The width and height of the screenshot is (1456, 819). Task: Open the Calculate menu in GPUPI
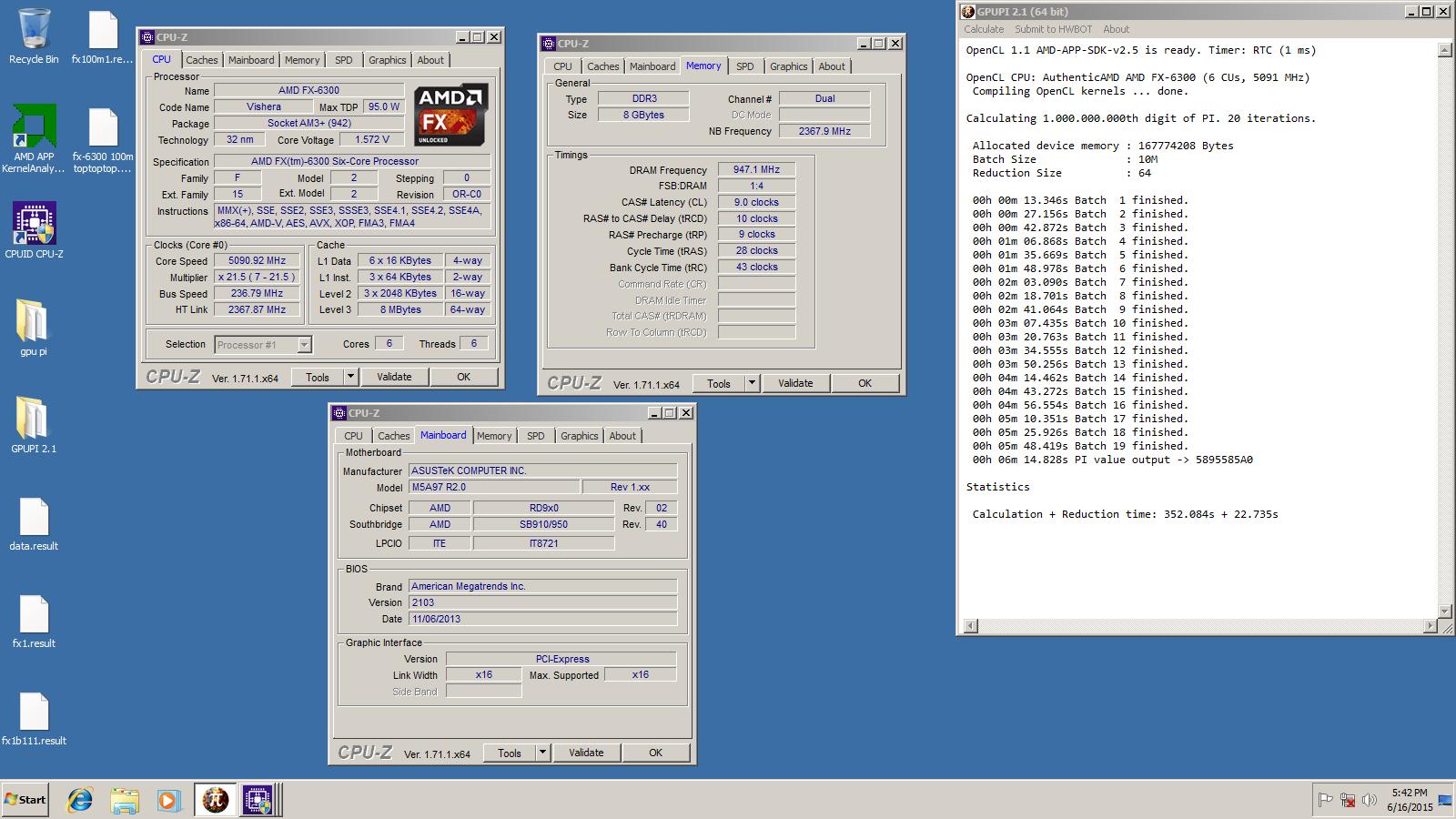(x=984, y=29)
